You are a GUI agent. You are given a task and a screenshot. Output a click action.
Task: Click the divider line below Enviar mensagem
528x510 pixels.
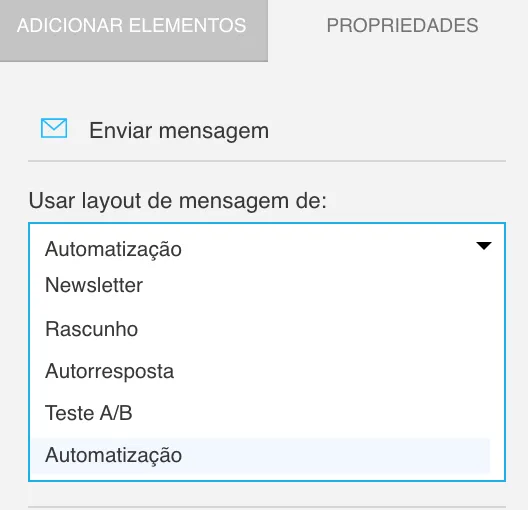coord(267,161)
